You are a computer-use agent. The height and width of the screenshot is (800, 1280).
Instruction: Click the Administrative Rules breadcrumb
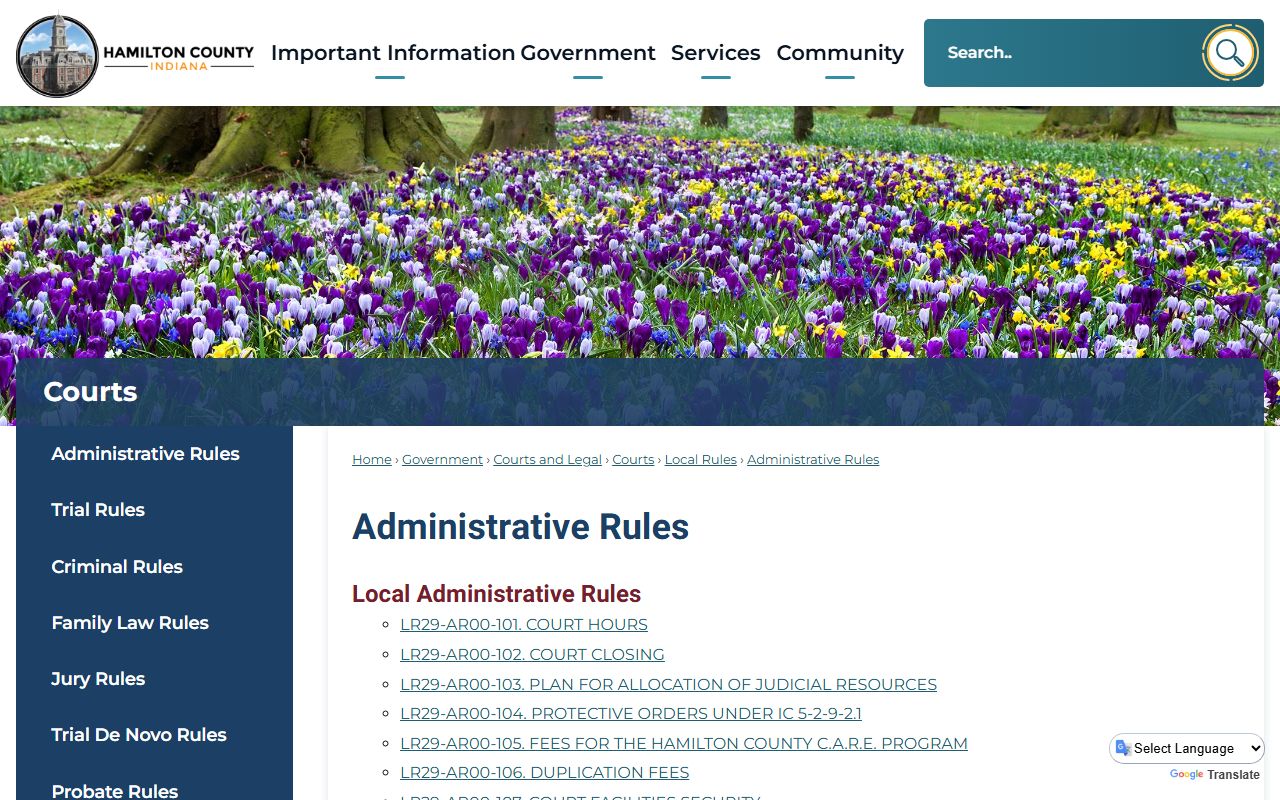point(813,460)
